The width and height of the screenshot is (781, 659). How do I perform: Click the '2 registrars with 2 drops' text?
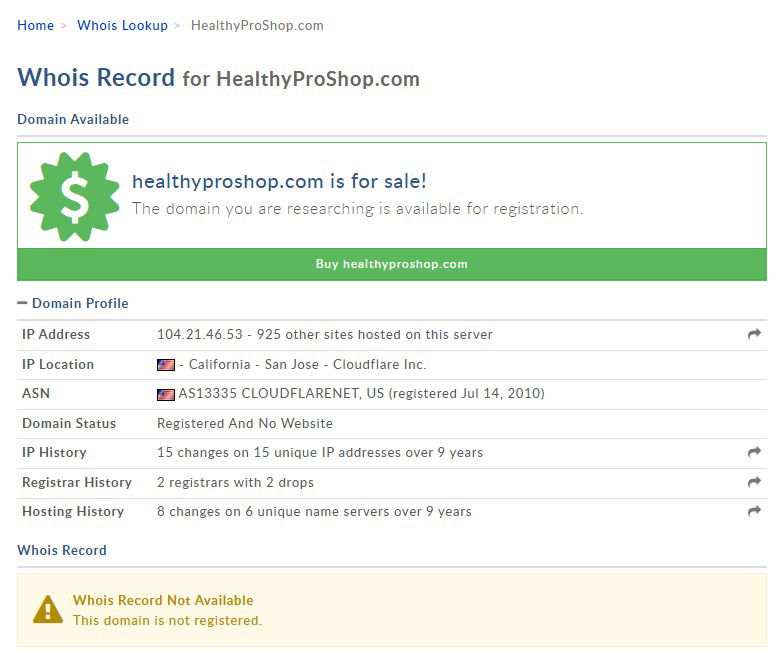235,482
